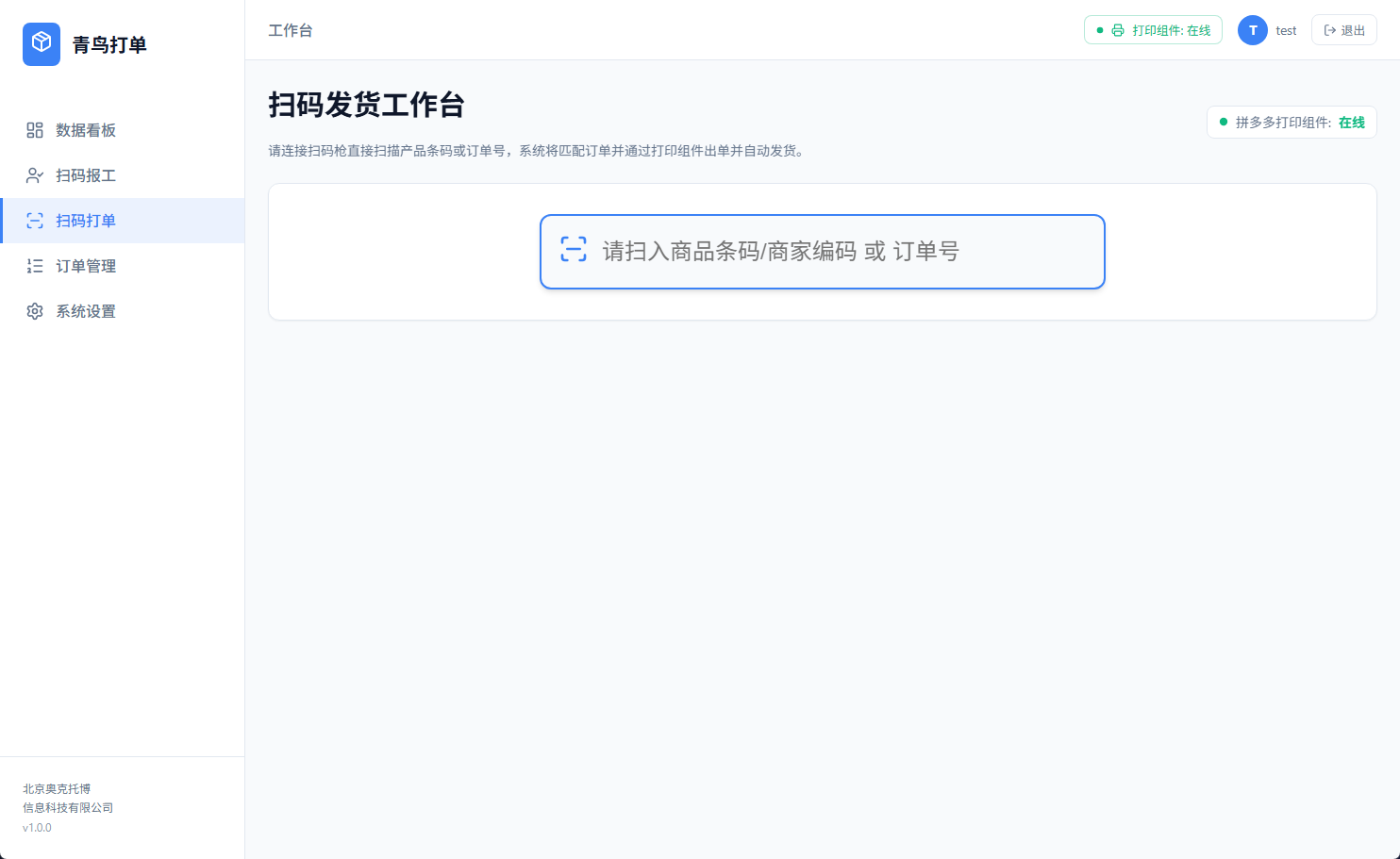
Task: Click the 请连接扫码枪 instruction text
Action: tap(539, 151)
